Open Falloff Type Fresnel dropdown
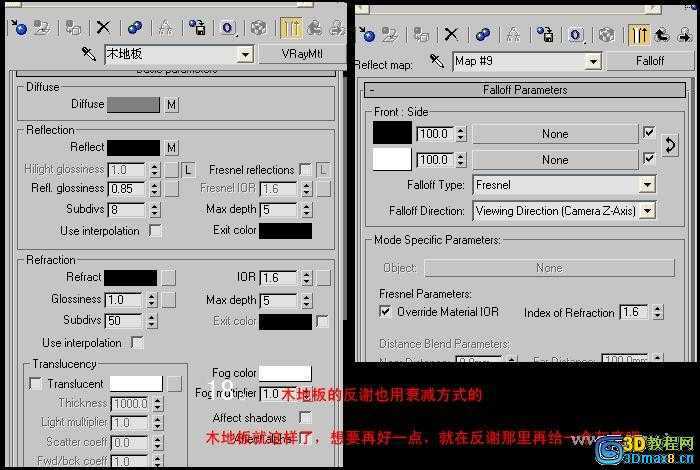The width and height of the screenshot is (700, 470). pyautogui.click(x=647, y=185)
